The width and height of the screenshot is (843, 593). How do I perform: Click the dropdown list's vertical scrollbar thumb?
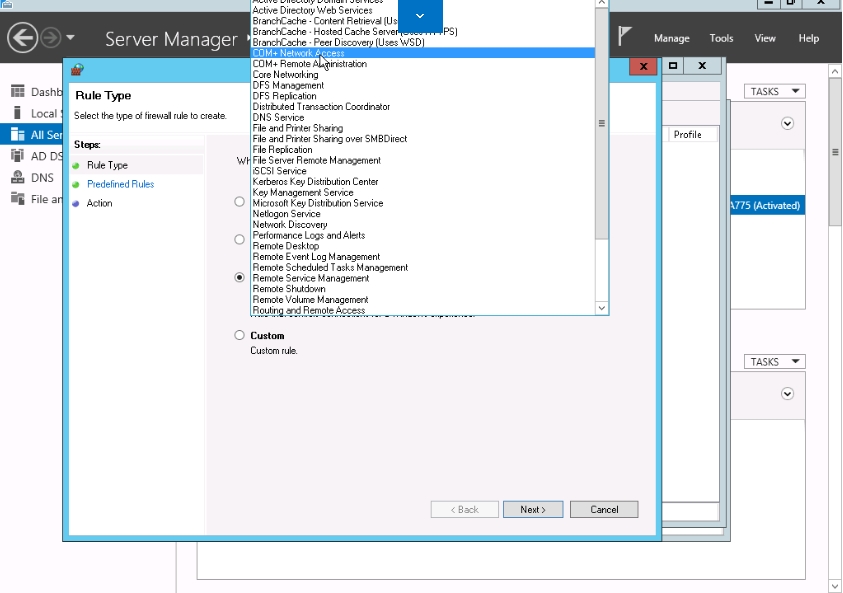click(x=602, y=124)
